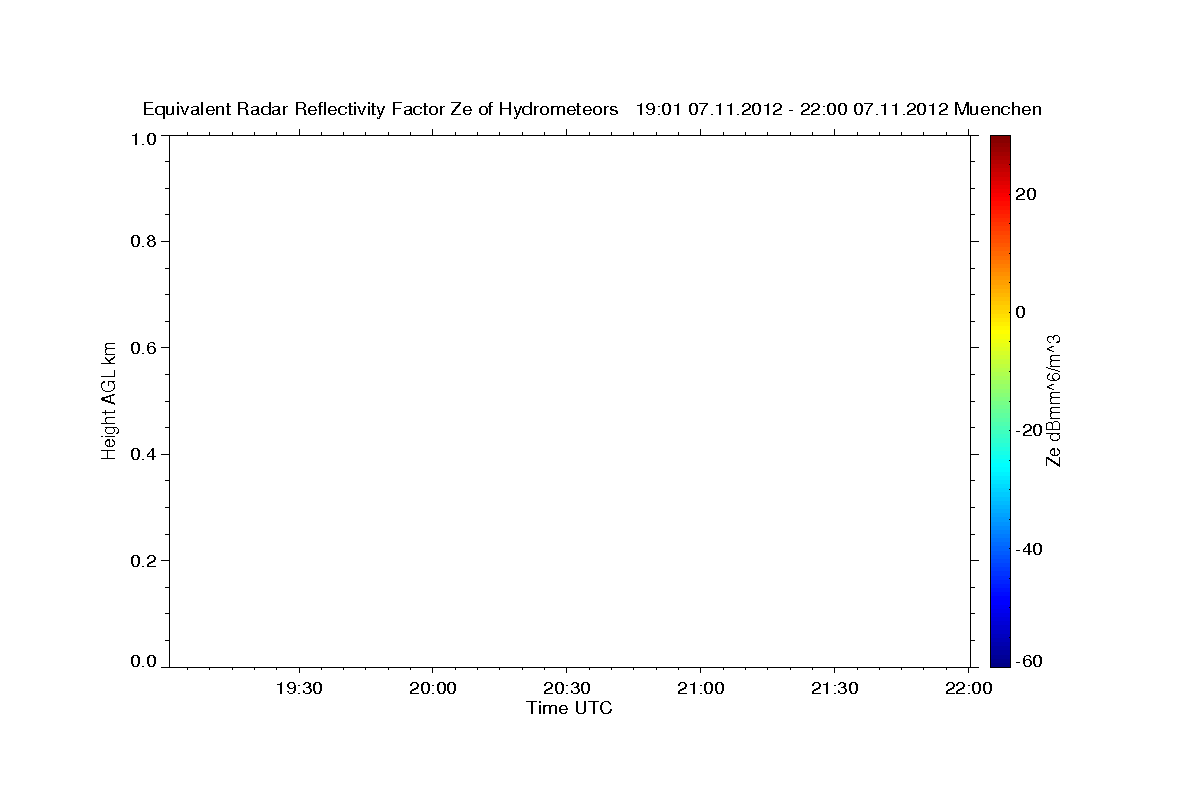Click the 0.4 height axis label

coord(145,454)
